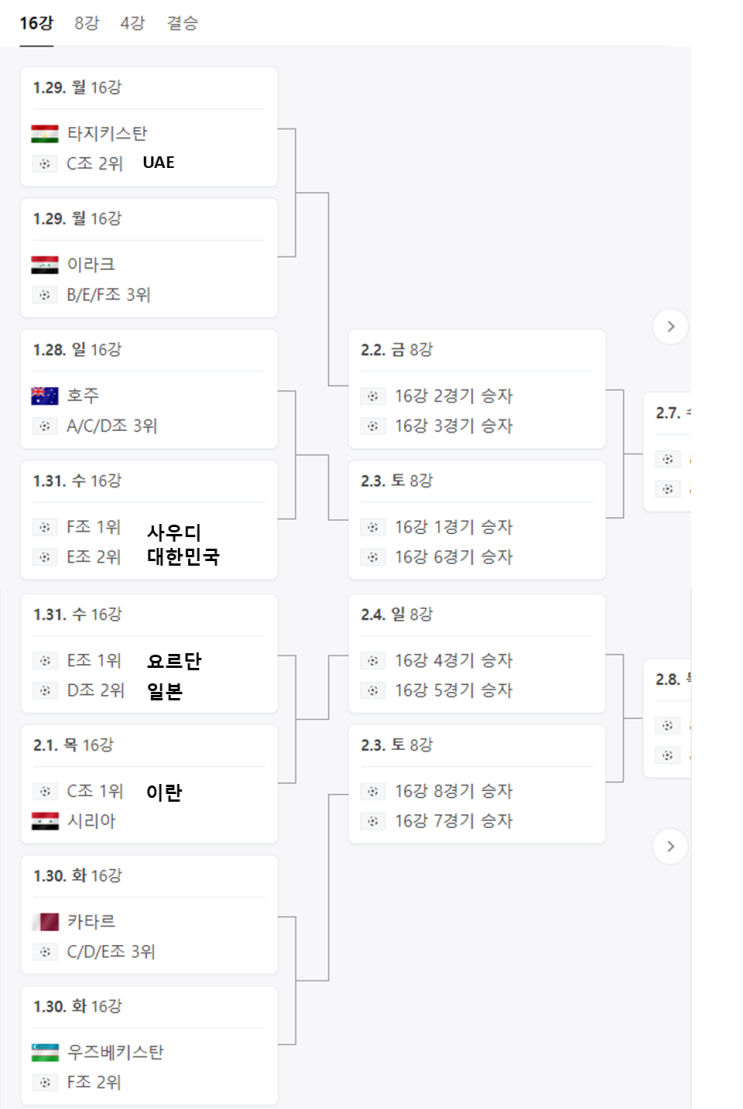Click the 우즈베키스탄 team name
Screen dimensions: 743x1109
[x=115, y=1052]
